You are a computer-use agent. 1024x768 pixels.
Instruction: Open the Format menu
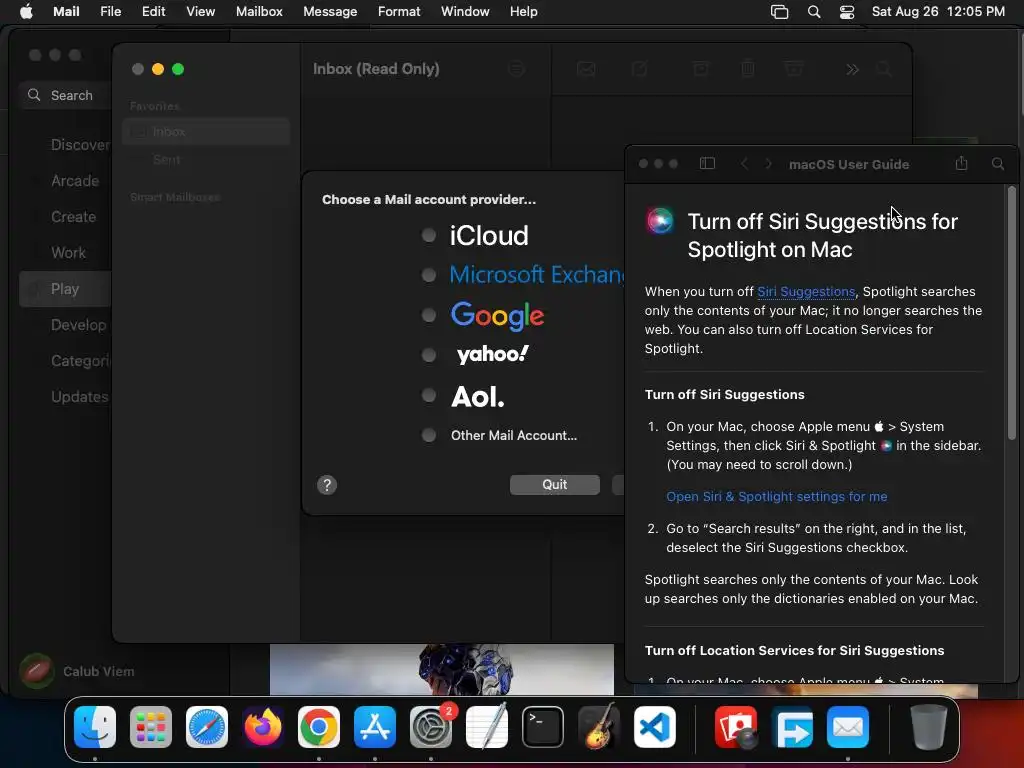point(399,12)
